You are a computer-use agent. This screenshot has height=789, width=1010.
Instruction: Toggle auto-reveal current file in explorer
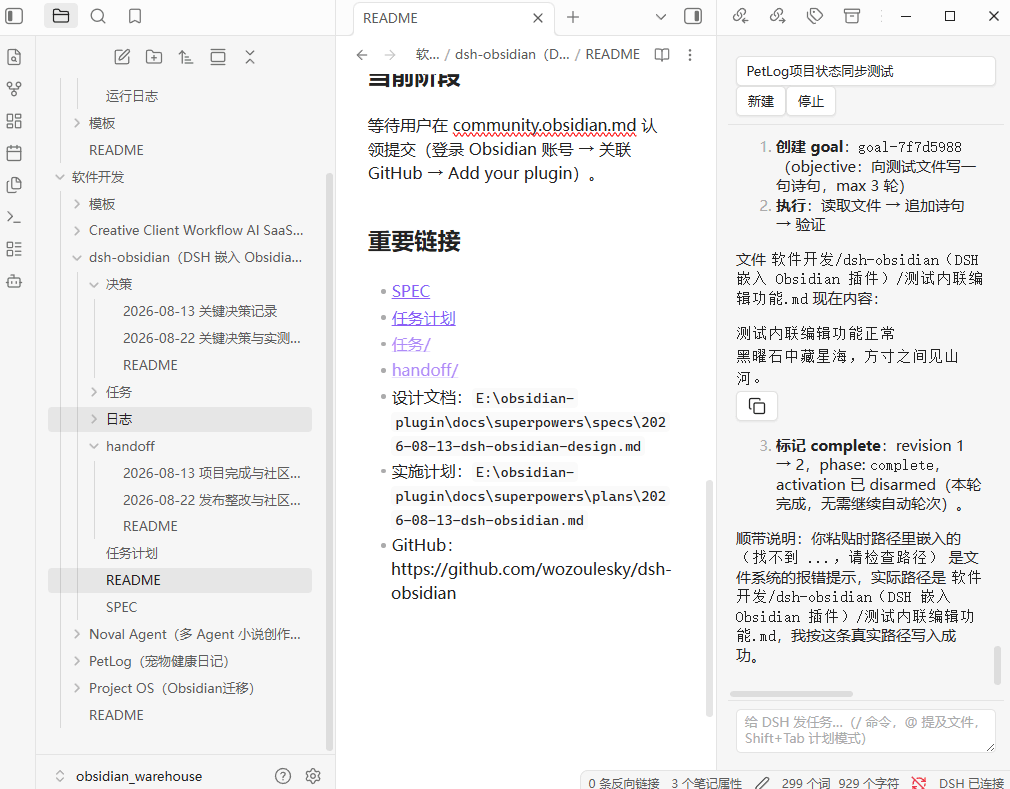tap(218, 57)
